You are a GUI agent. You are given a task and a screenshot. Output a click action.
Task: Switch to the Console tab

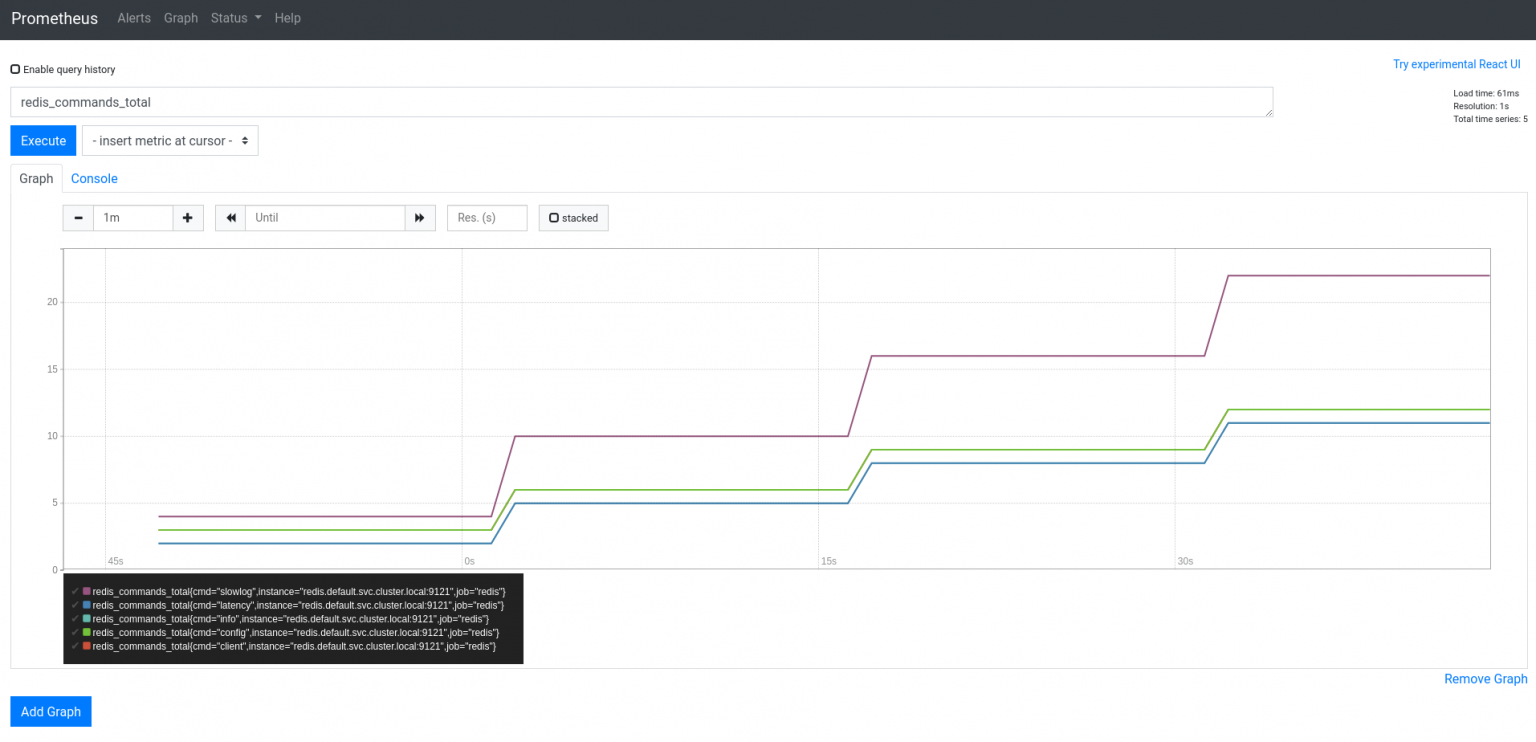click(x=94, y=178)
